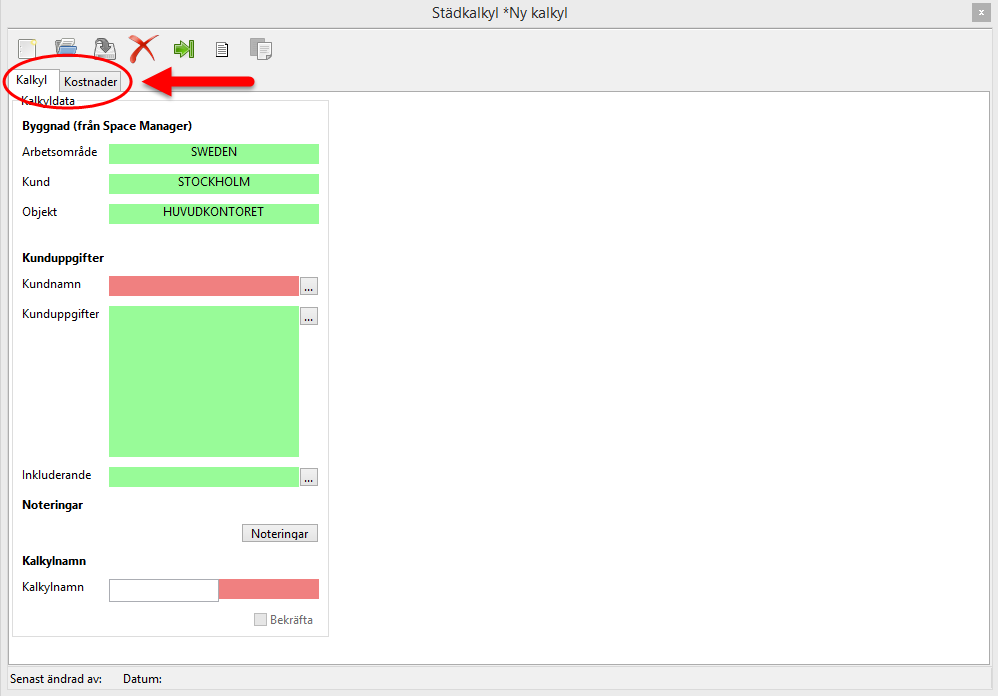This screenshot has height=696, width=998.
Task: Select the Kalkyl tab
Action: click(32, 80)
